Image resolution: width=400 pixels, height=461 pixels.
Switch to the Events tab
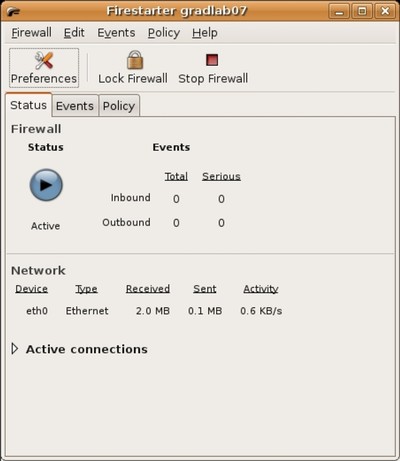pos(75,106)
